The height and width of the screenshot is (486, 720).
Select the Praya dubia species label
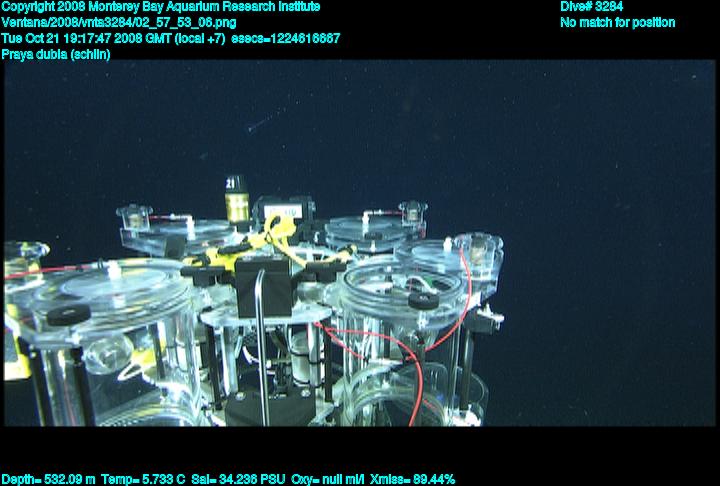click(56, 54)
